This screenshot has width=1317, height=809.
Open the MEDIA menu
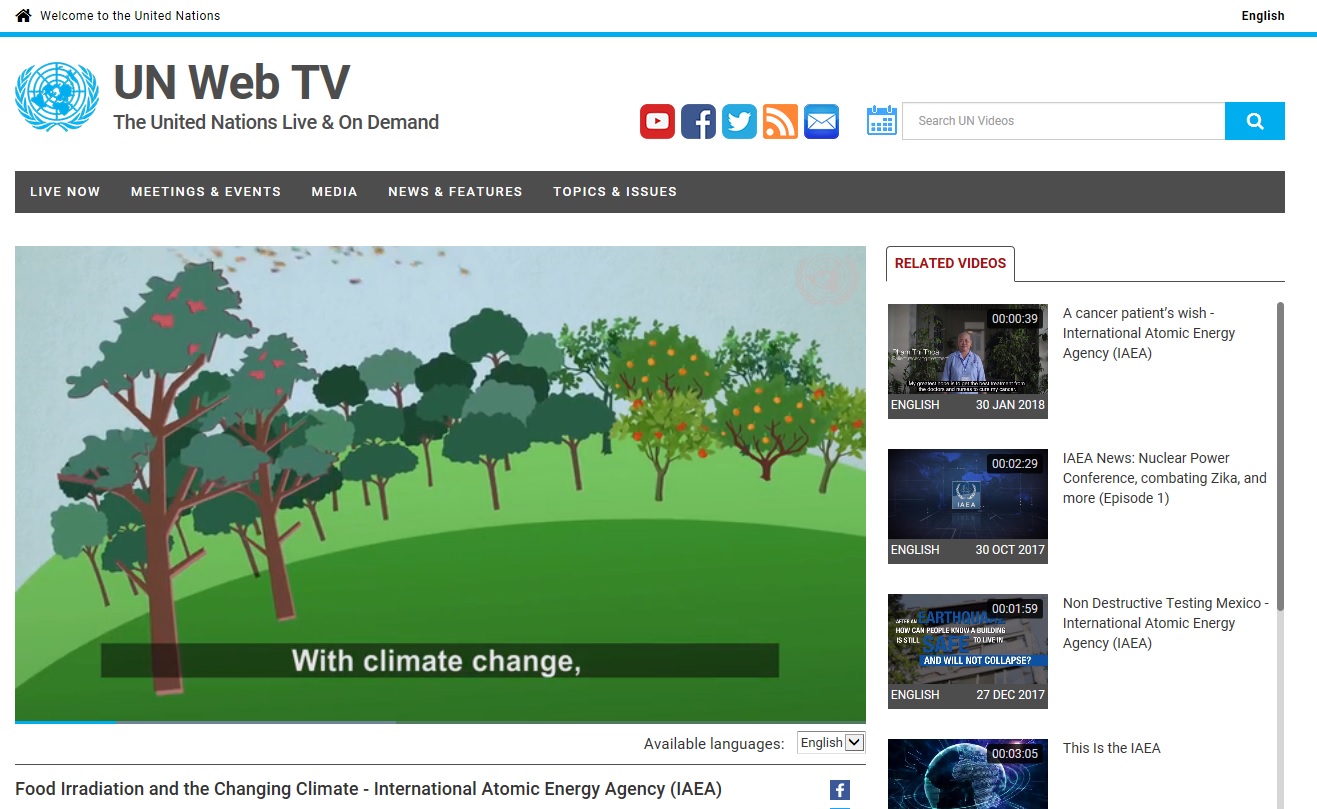pyautogui.click(x=334, y=192)
